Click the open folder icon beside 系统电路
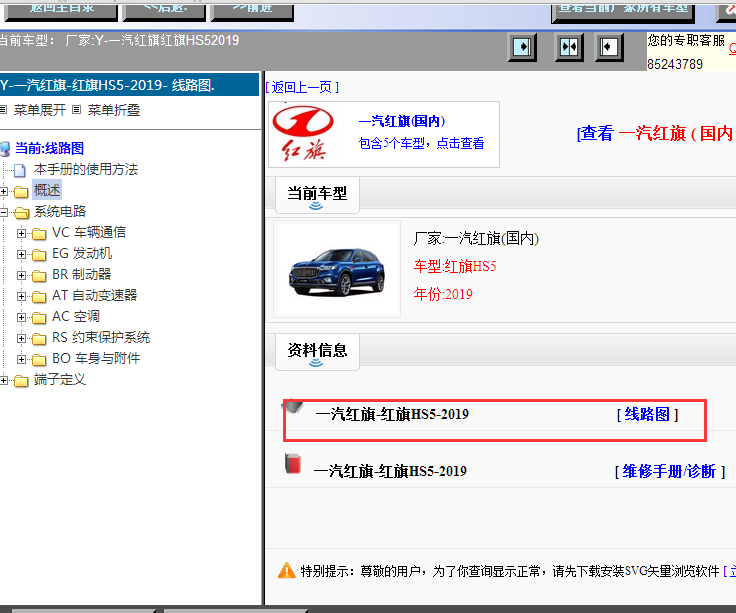This screenshot has height=613, width=736. (21, 213)
